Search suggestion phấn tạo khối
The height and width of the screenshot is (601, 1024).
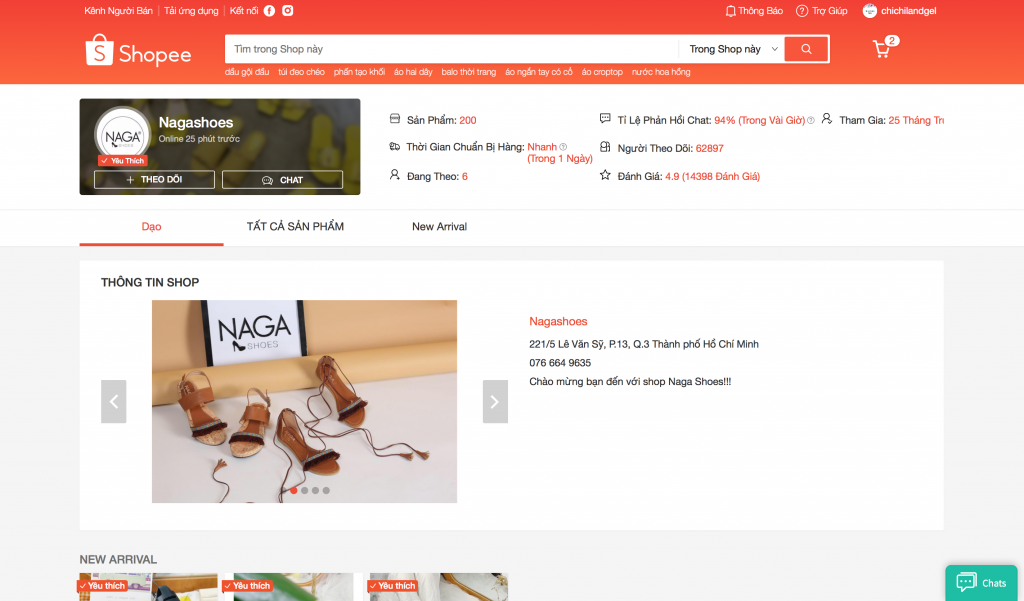[x=359, y=72]
